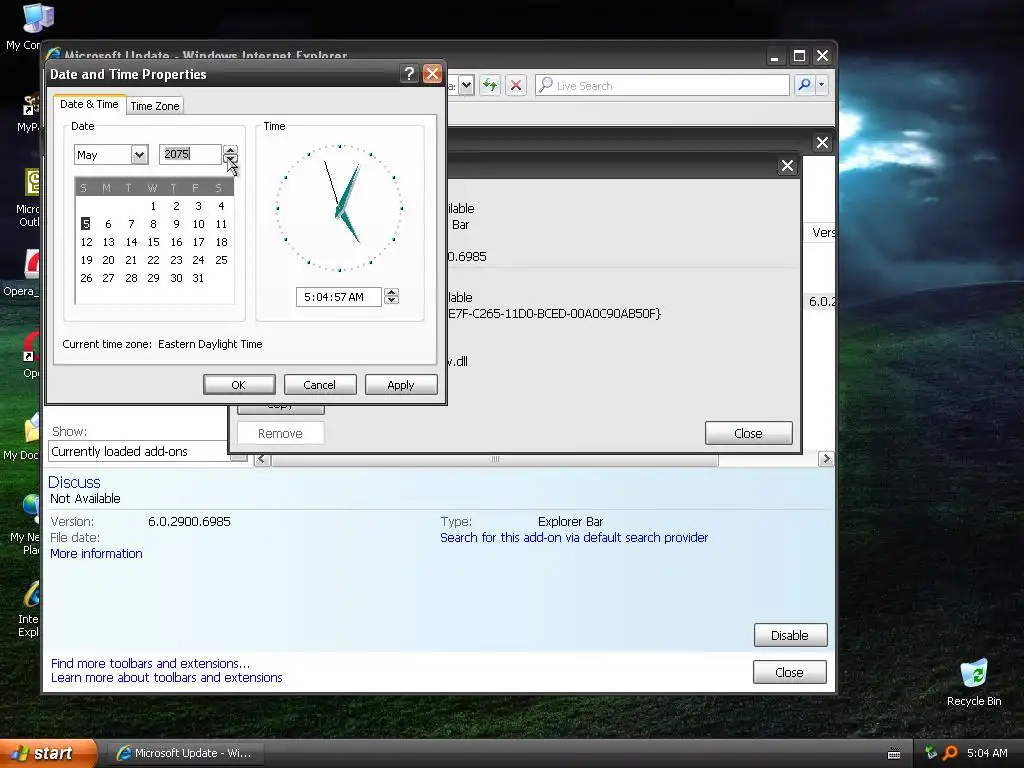Open Search for this add-on via default search provider
1024x768 pixels.
(574, 537)
